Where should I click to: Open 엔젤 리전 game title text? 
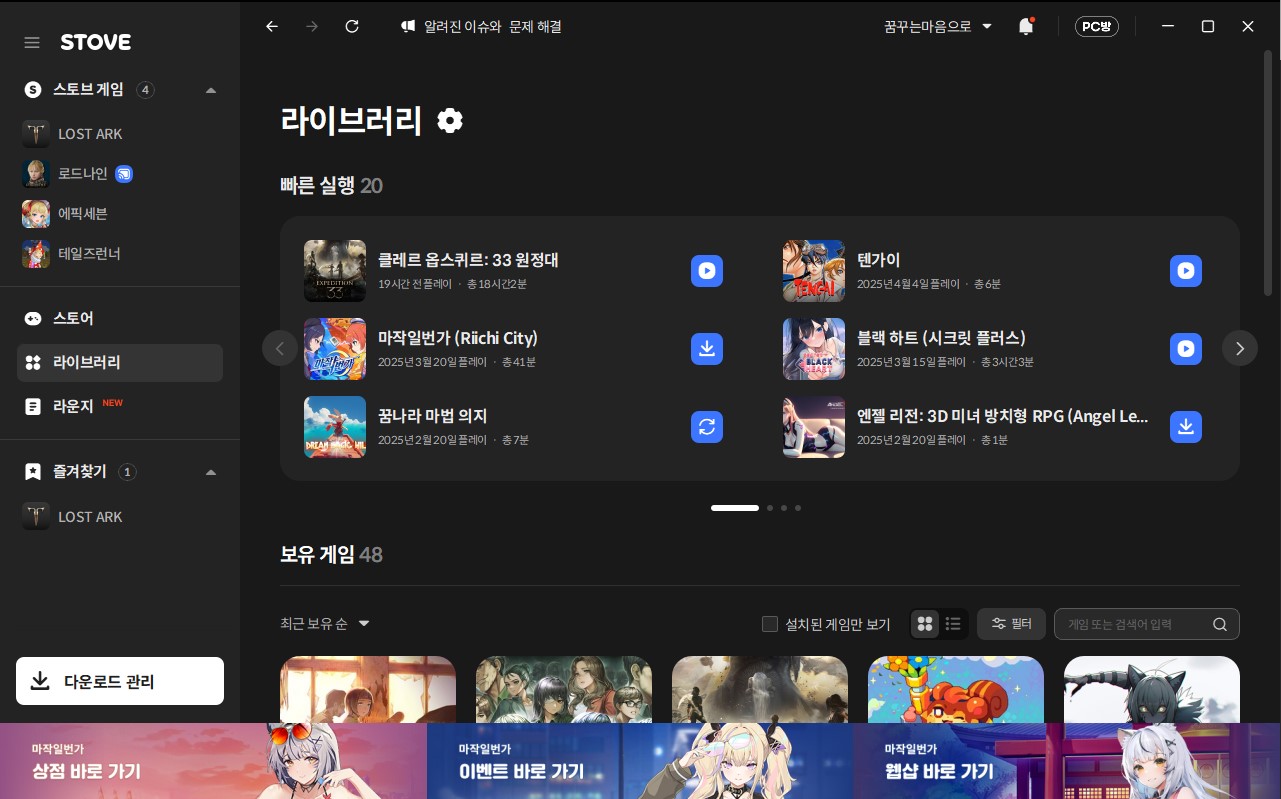pos(1003,416)
